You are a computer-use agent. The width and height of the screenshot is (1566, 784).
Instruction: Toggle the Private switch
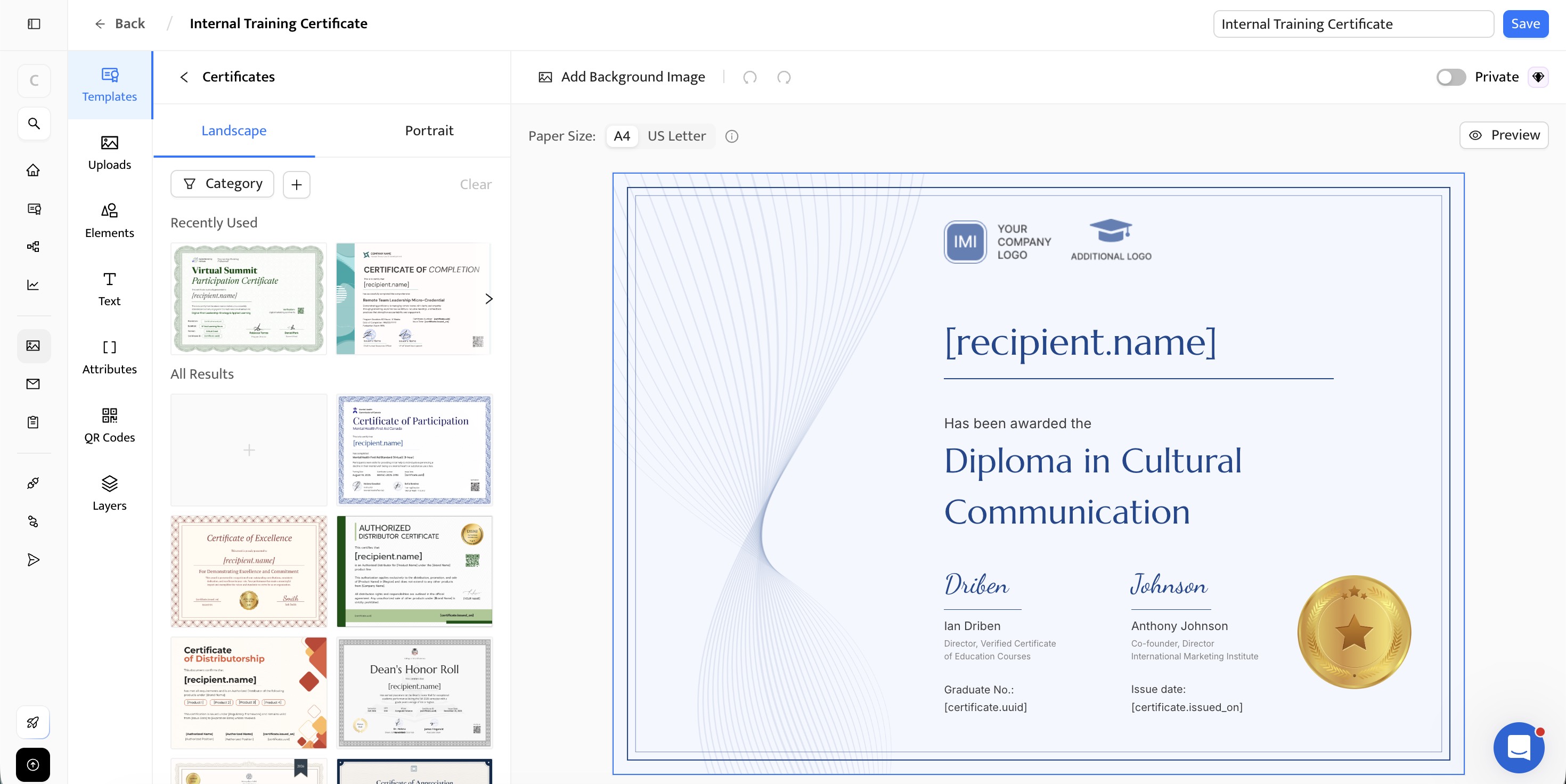pyautogui.click(x=1451, y=77)
